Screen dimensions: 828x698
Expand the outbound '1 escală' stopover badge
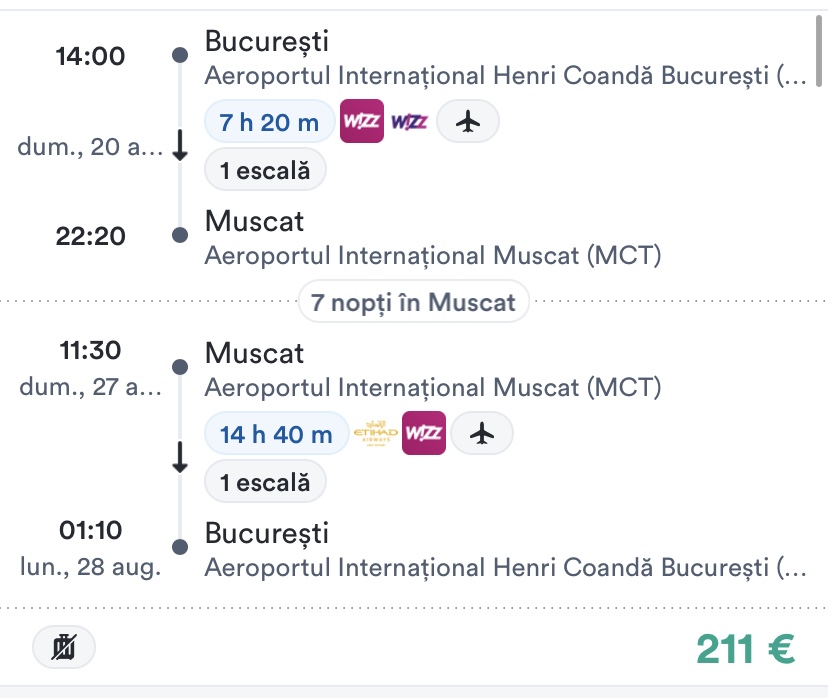coord(265,170)
